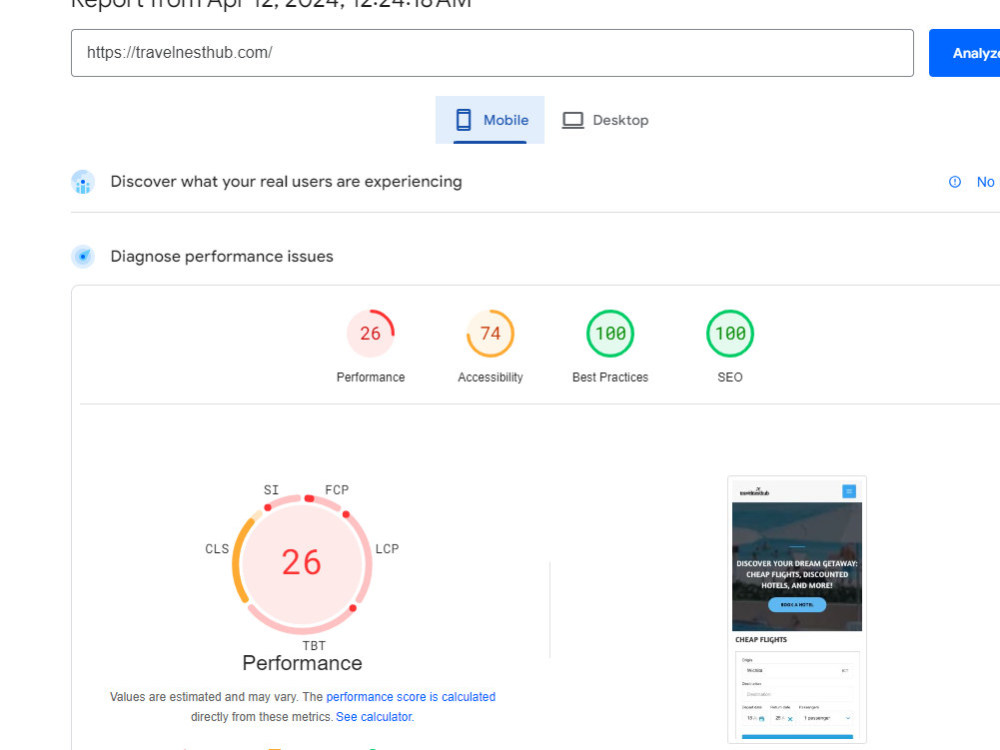The width and height of the screenshot is (1000, 750).
Task: Click the large Performance heading below gauge
Action: 302,663
